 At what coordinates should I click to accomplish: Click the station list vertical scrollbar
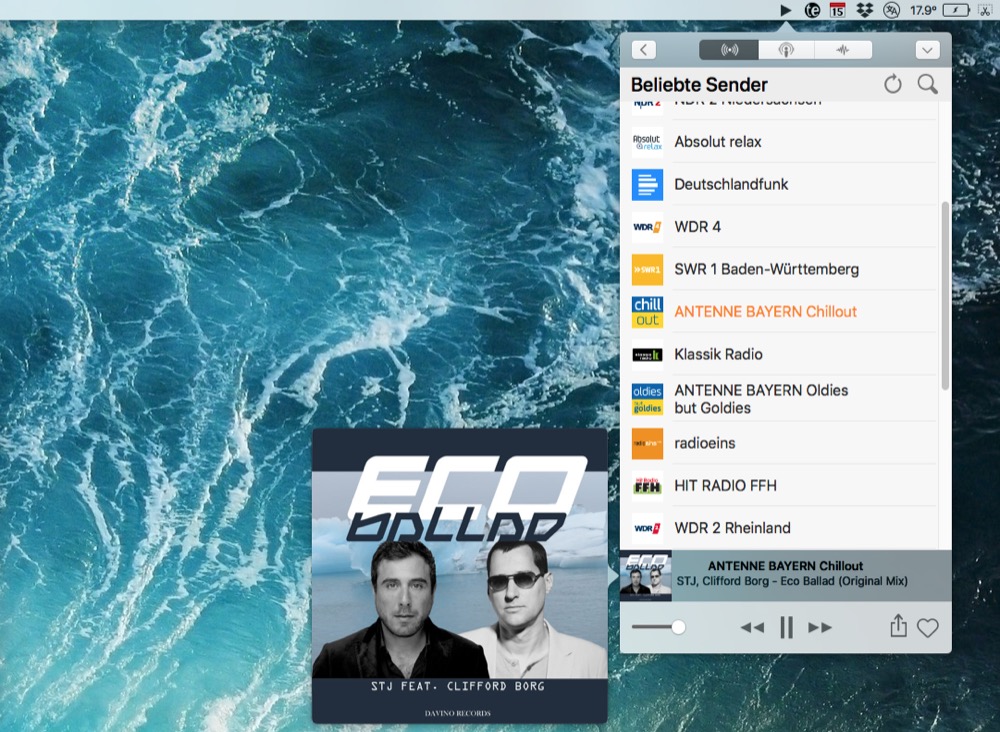pos(945,295)
